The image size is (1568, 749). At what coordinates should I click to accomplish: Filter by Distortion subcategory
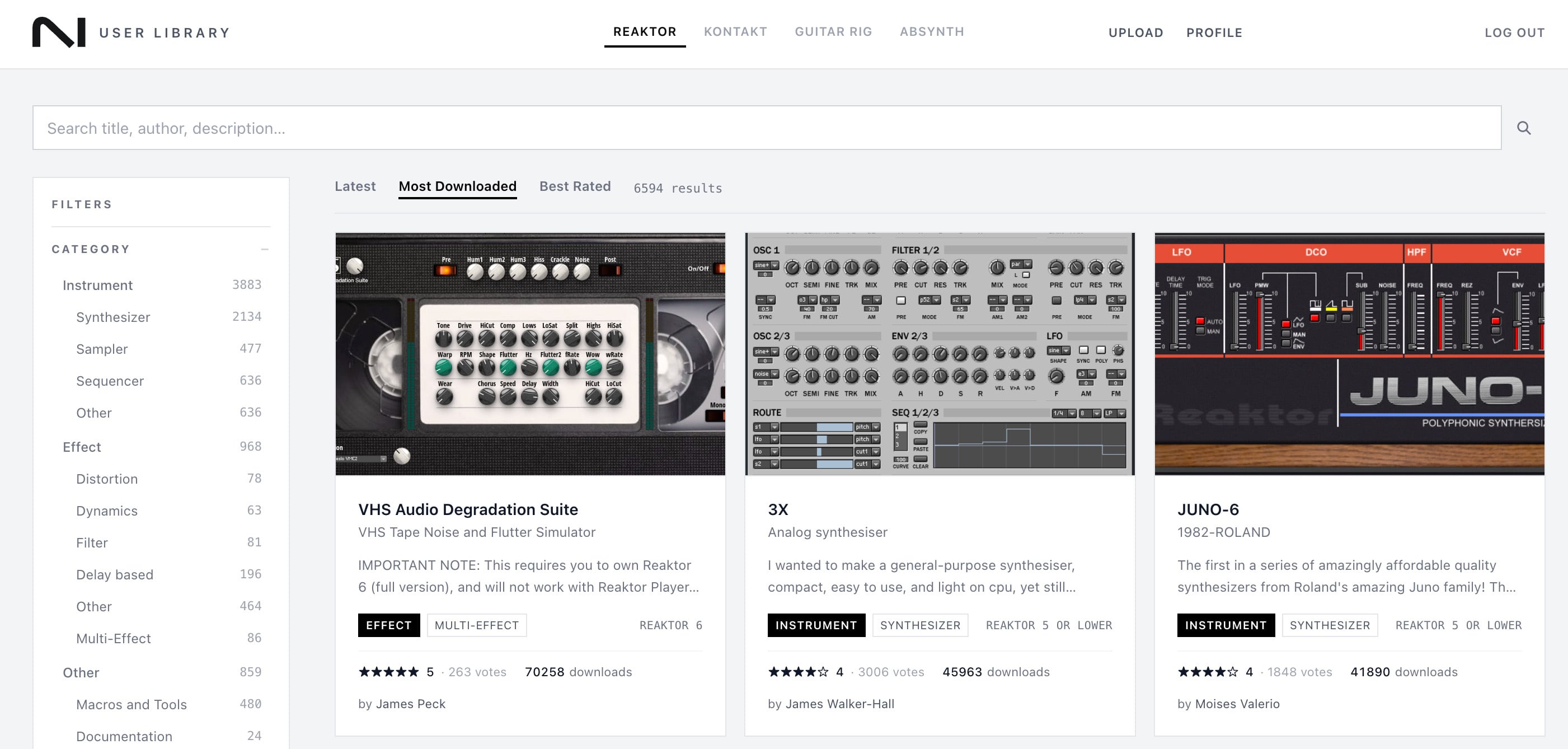(x=106, y=479)
